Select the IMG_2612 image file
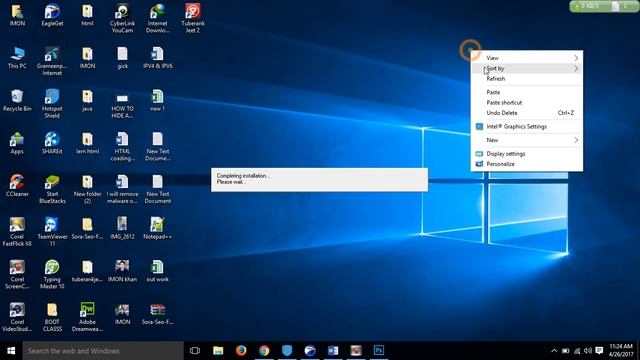The height and width of the screenshot is (360, 640). point(122,228)
